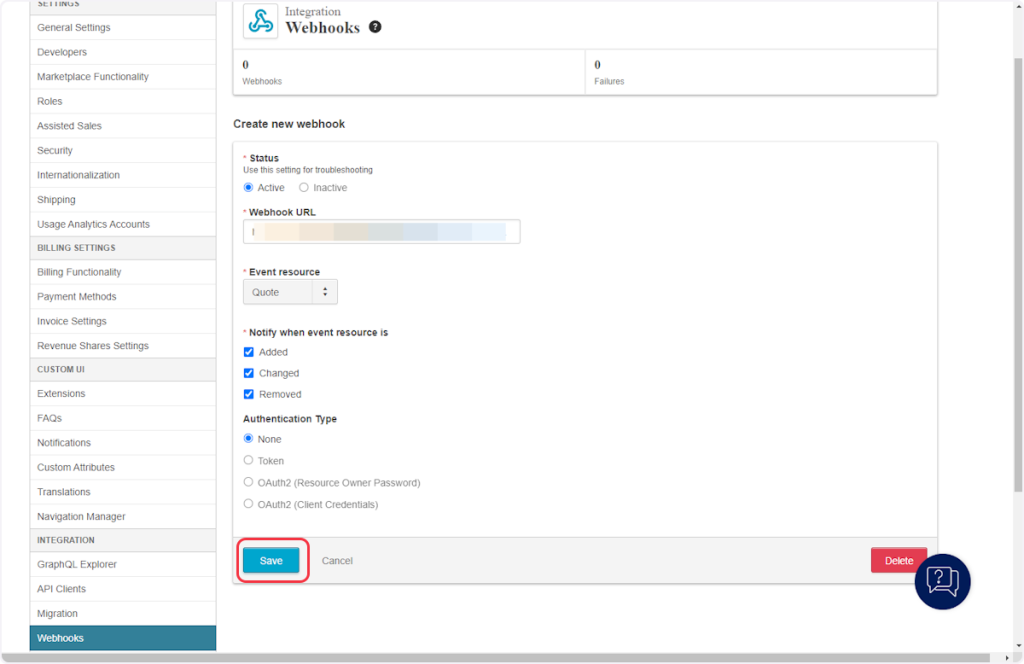Screen dimensions: 1024x664
Task: Click the Cancel link
Action: pyautogui.click(x=337, y=561)
